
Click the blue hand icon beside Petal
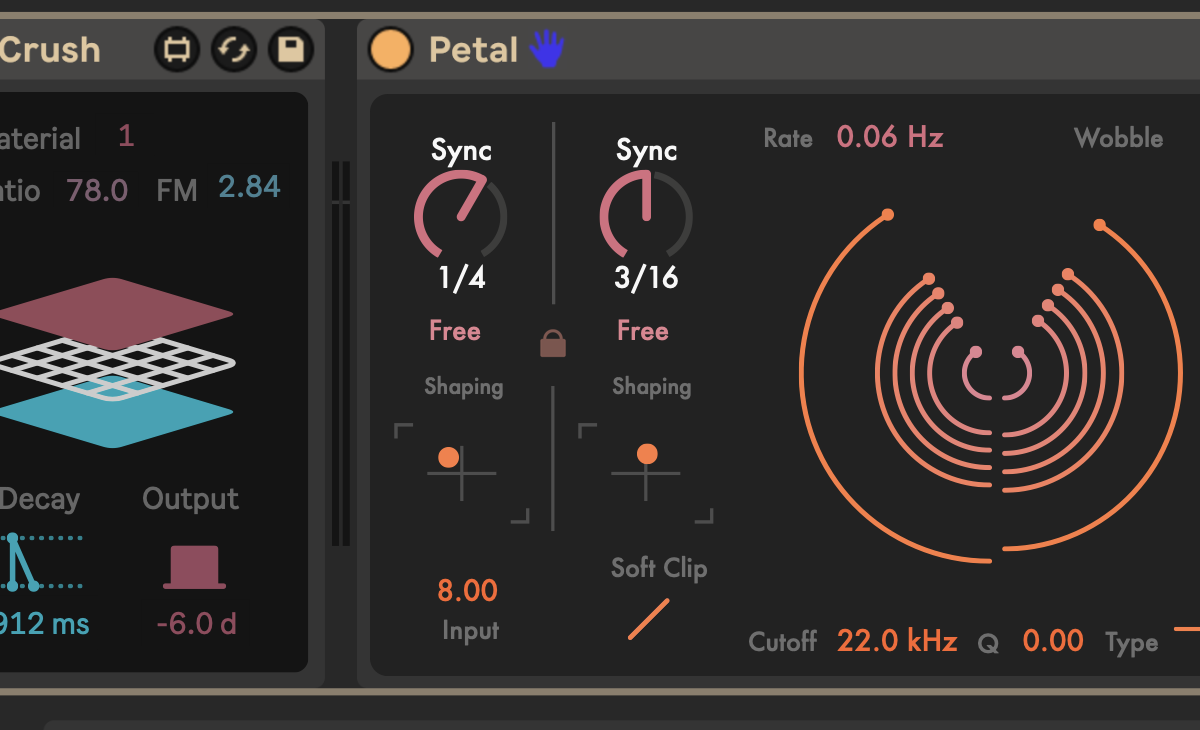click(547, 49)
